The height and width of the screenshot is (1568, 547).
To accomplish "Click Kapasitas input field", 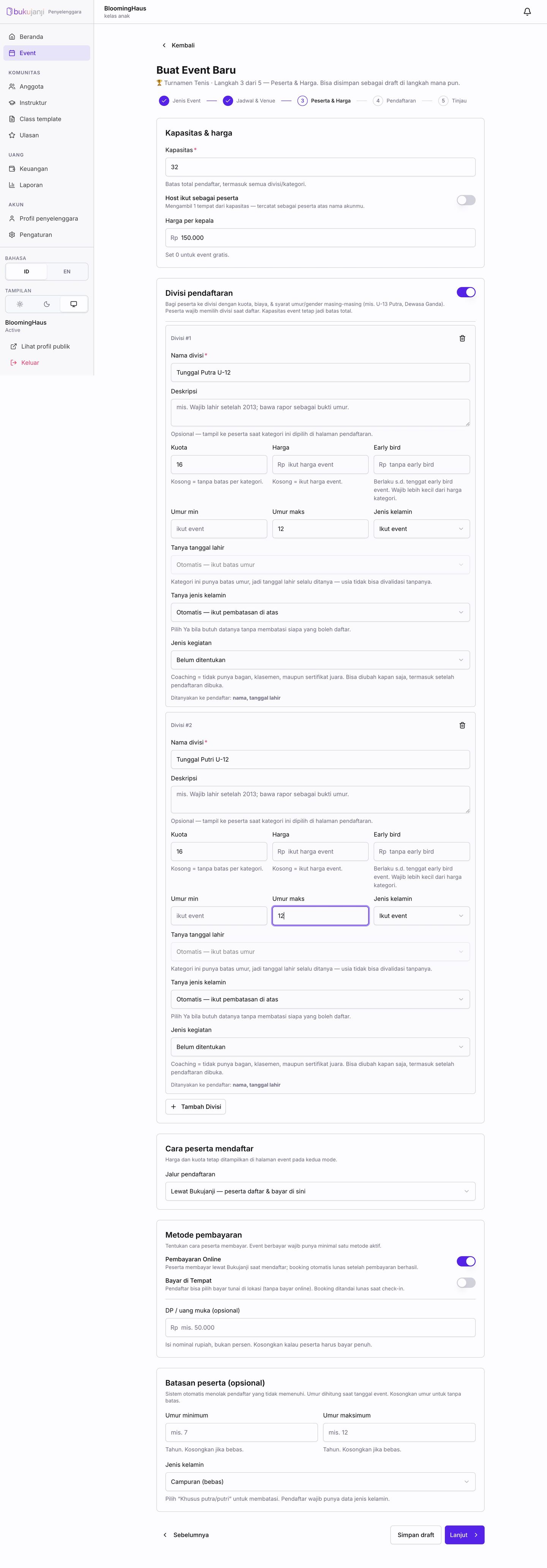I will pyautogui.click(x=320, y=167).
